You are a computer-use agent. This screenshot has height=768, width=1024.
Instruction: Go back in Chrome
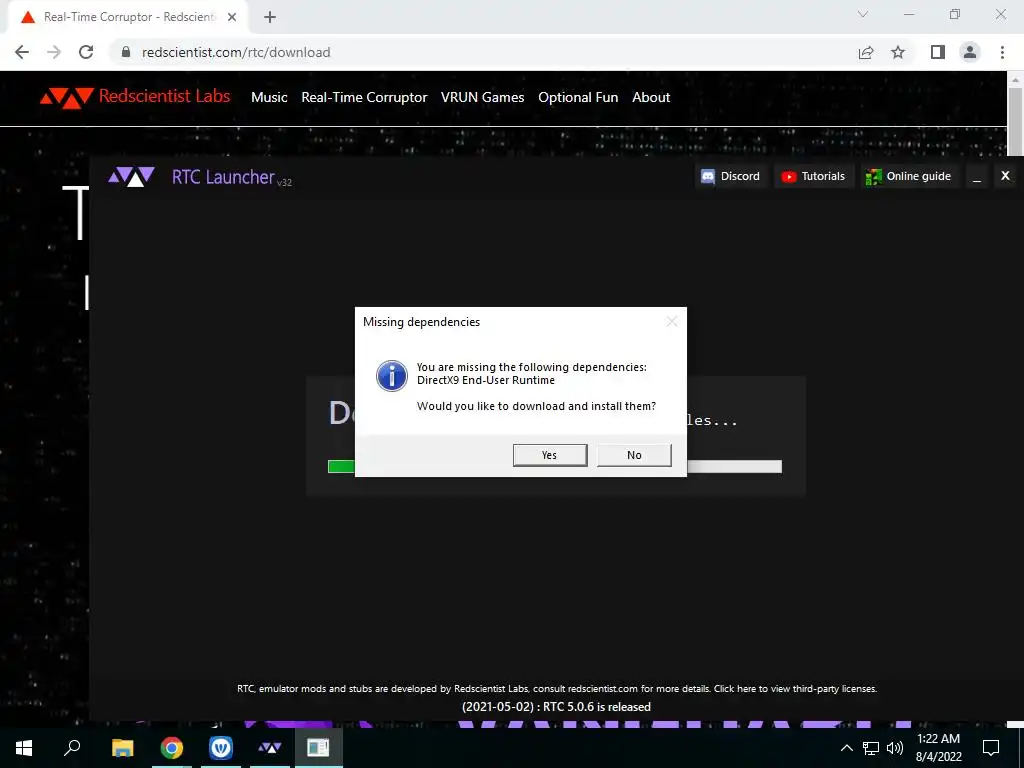(x=22, y=52)
